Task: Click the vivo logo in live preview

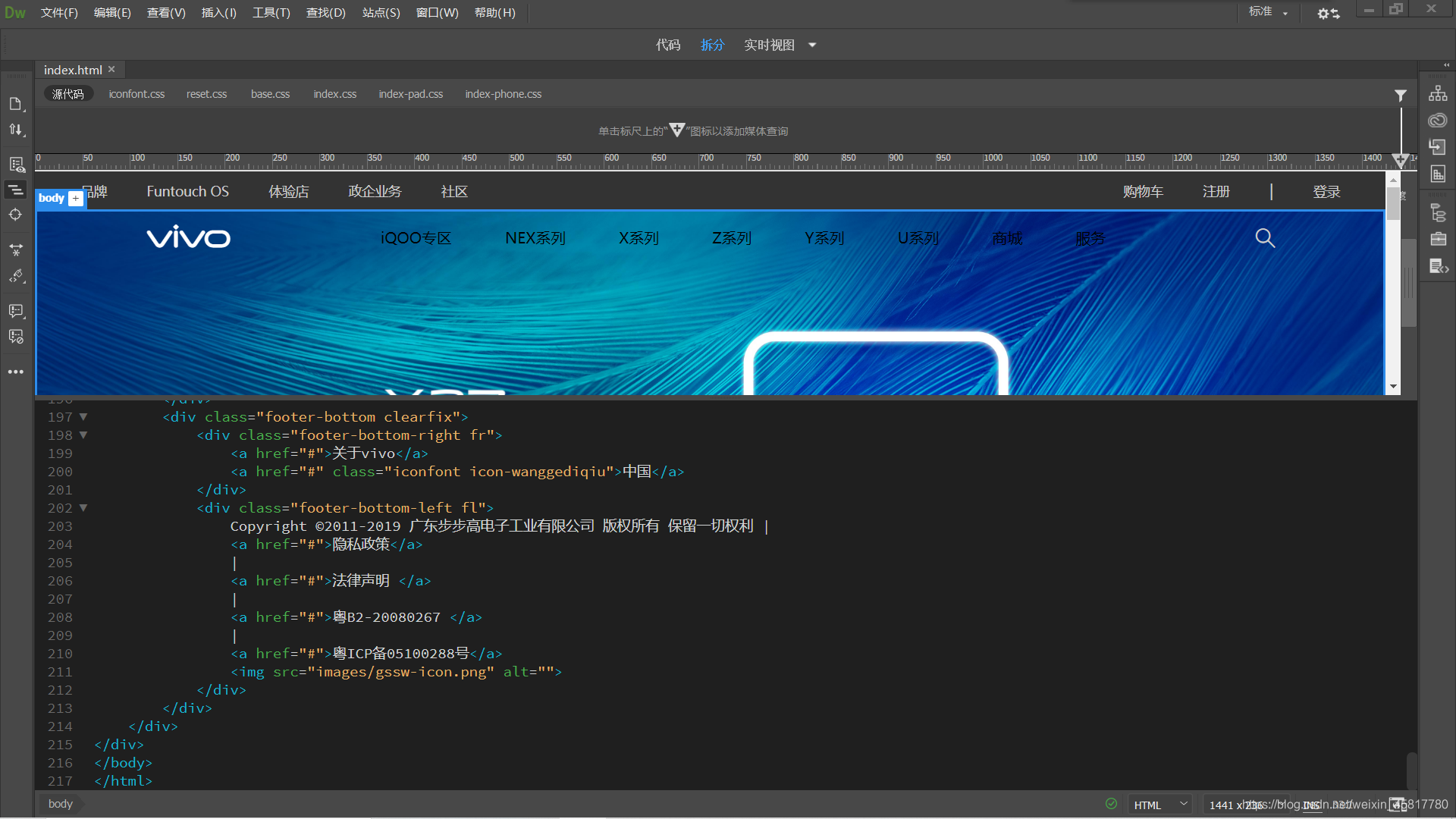Action: tap(188, 237)
